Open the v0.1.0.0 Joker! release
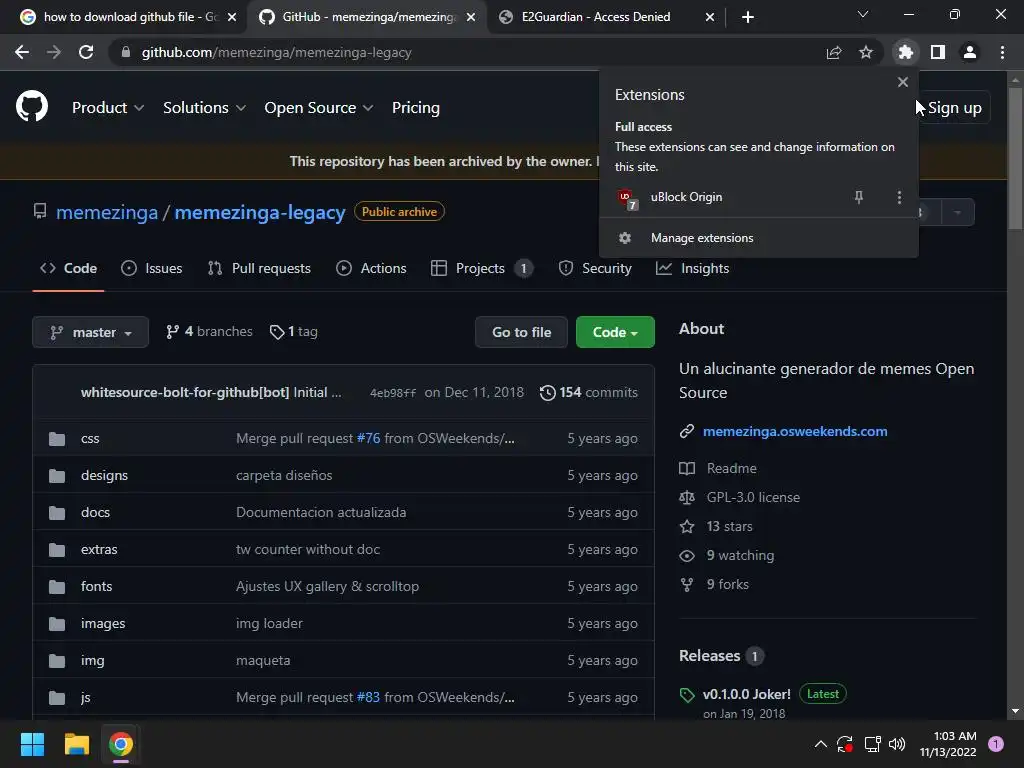The width and height of the screenshot is (1024, 768). 746,694
